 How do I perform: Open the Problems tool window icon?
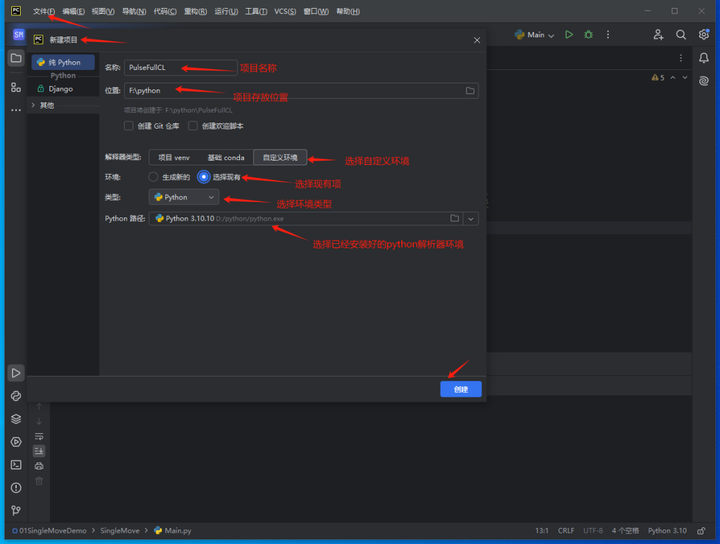pyautogui.click(x=16, y=488)
